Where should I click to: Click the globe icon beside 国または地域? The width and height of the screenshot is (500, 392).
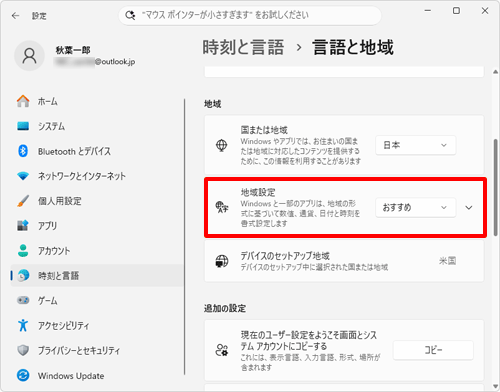tap(222, 145)
